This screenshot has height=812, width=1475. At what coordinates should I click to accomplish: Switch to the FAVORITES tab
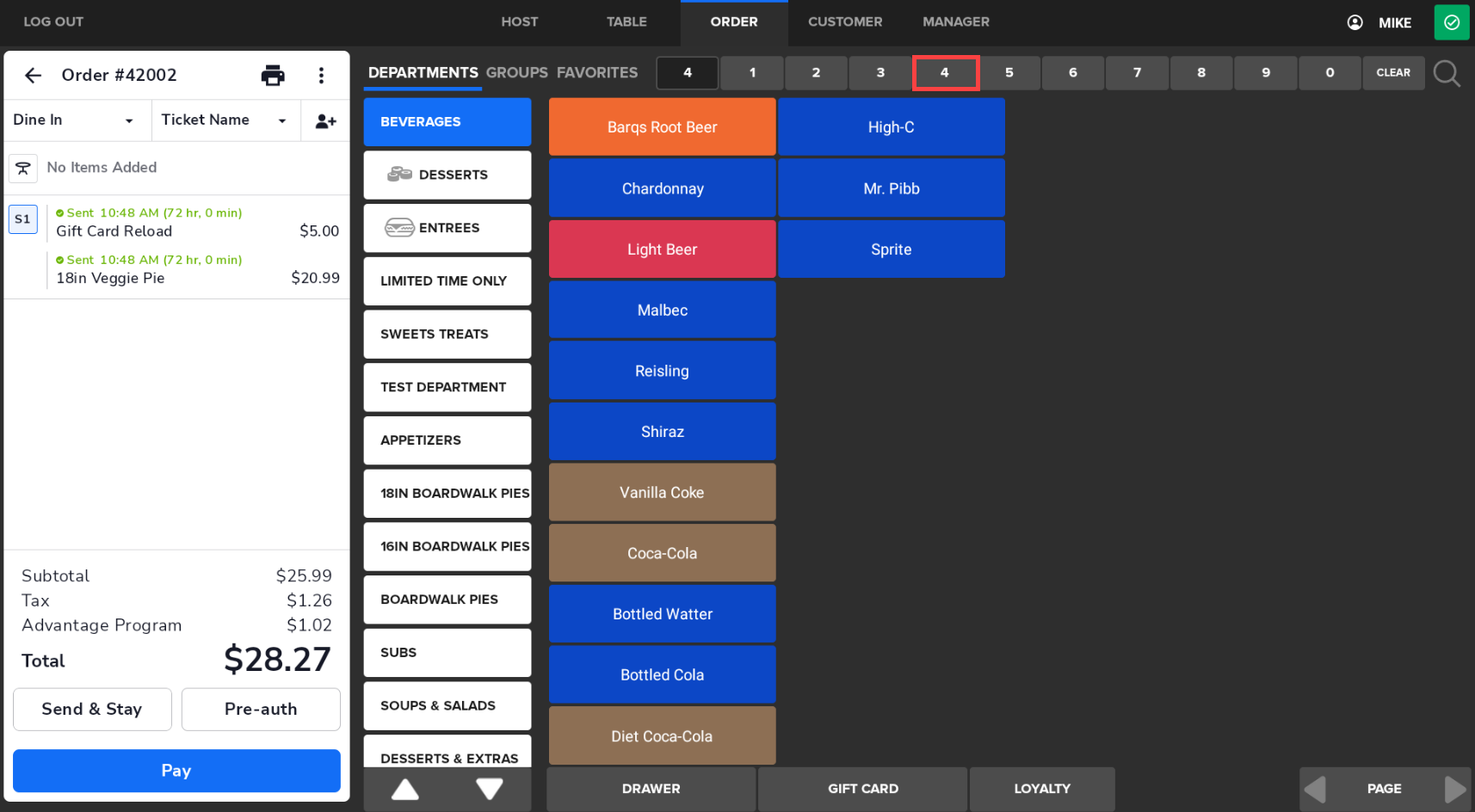[x=597, y=73]
